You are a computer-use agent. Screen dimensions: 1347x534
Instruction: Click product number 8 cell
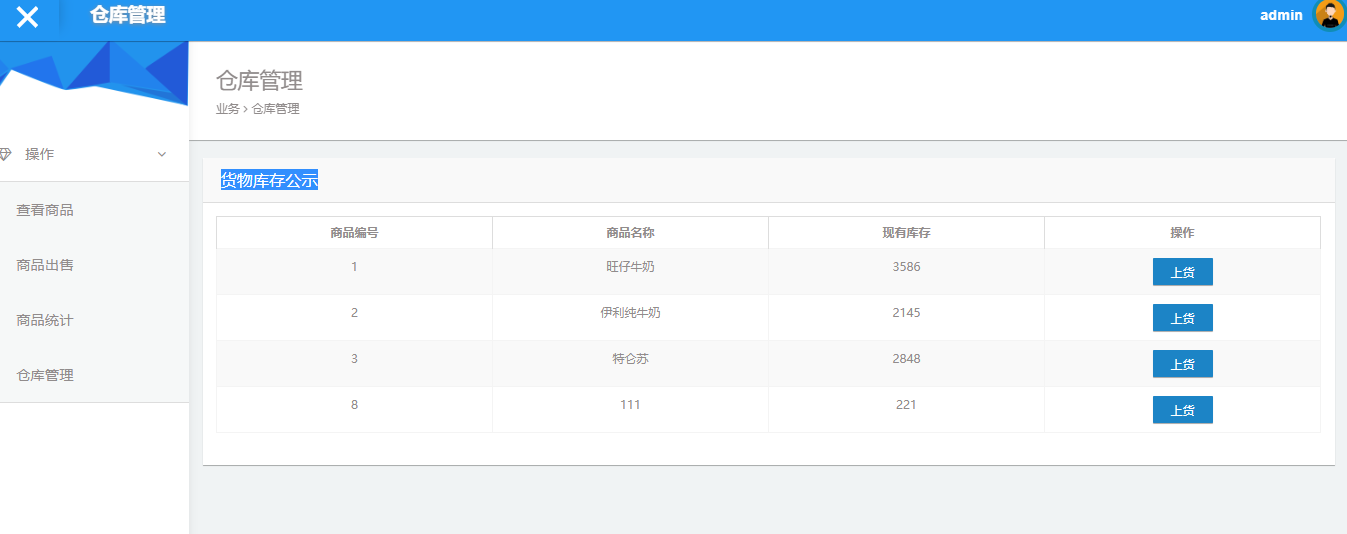click(354, 410)
